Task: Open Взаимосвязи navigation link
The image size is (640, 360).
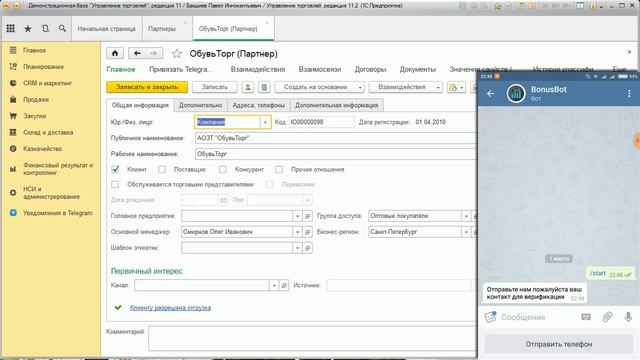Action: [320, 69]
